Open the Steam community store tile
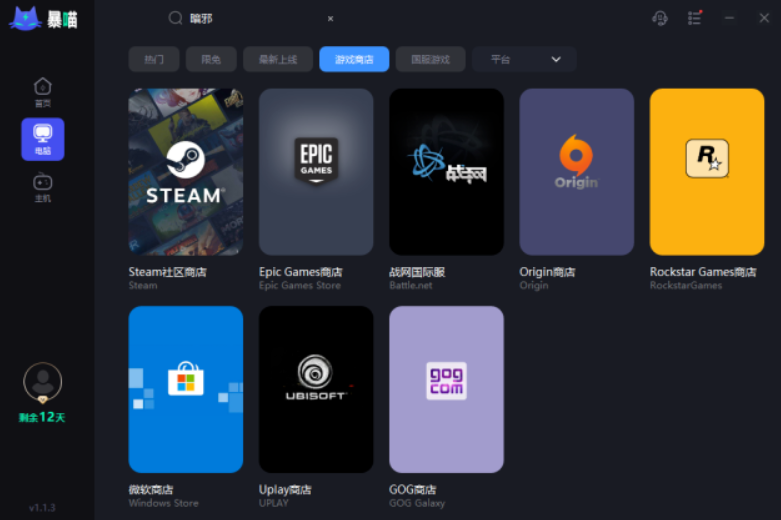Screen dimensions: 781x520 click(x=186, y=172)
